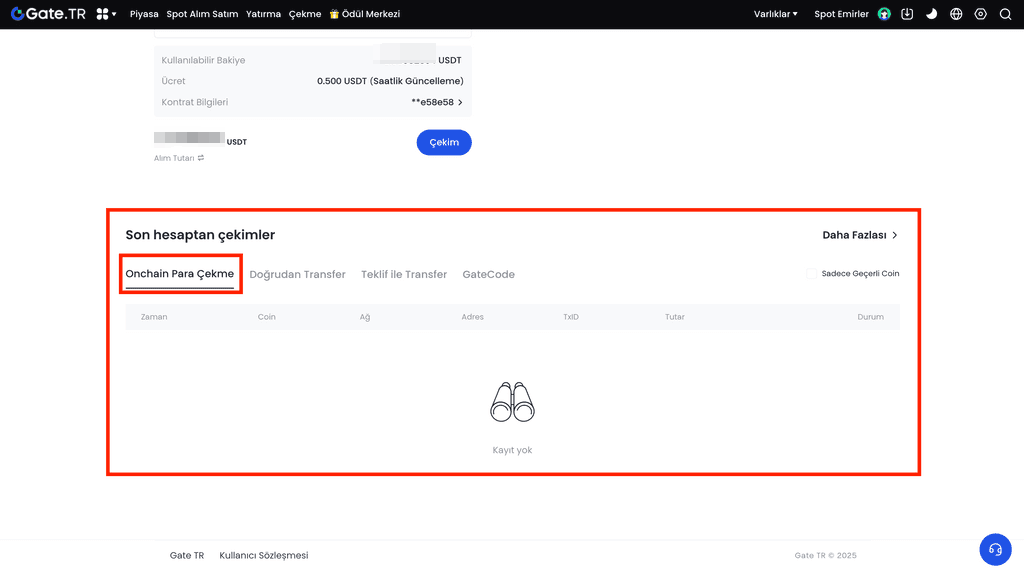Switch to dark mode moon icon
This screenshot has height=576, width=1024.
[932, 14]
